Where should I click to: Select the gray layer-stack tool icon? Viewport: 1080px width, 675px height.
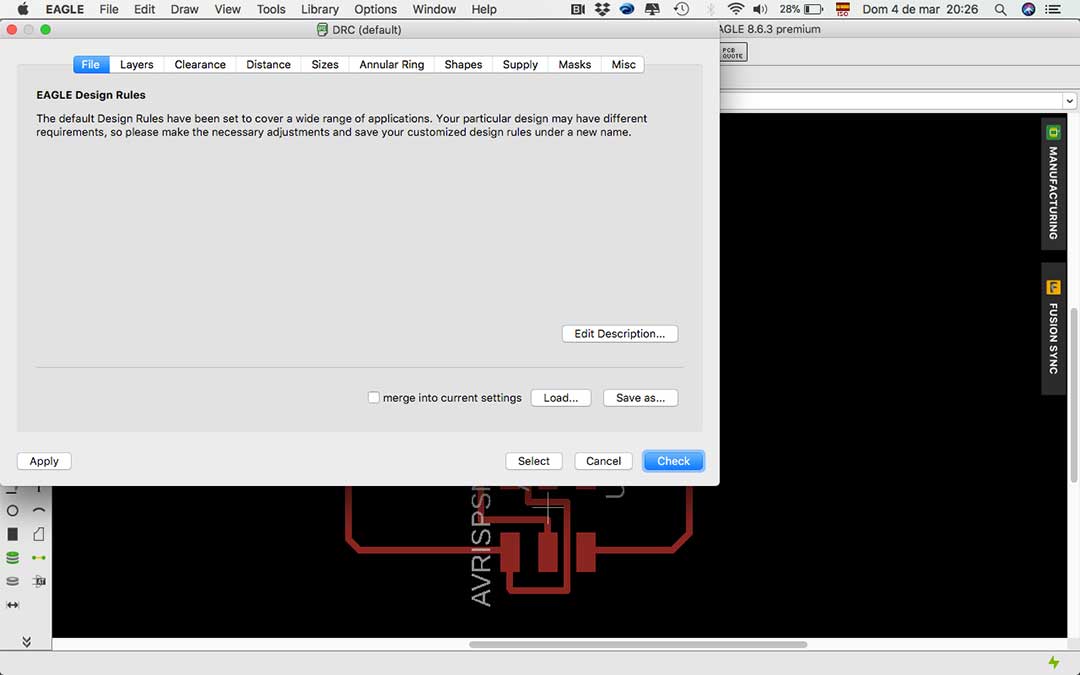pos(12,581)
